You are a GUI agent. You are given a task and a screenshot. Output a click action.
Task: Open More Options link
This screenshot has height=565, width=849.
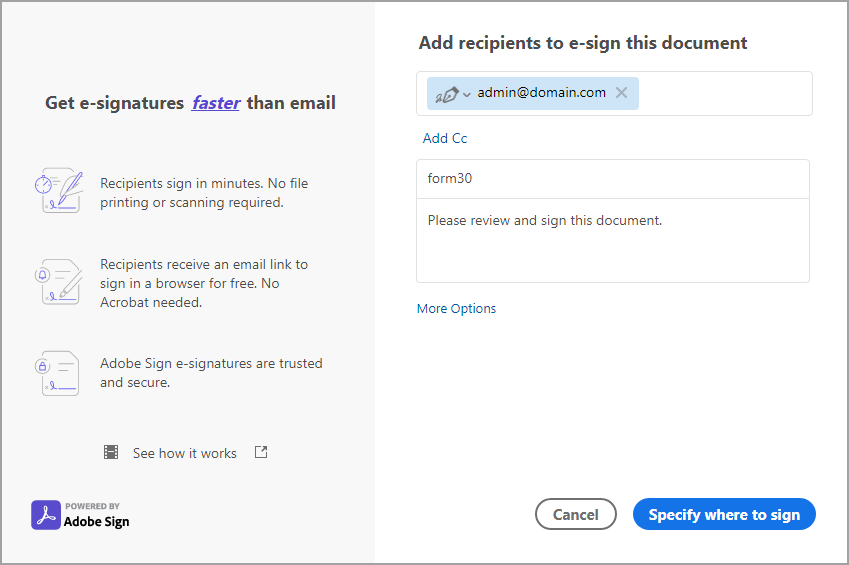point(456,309)
